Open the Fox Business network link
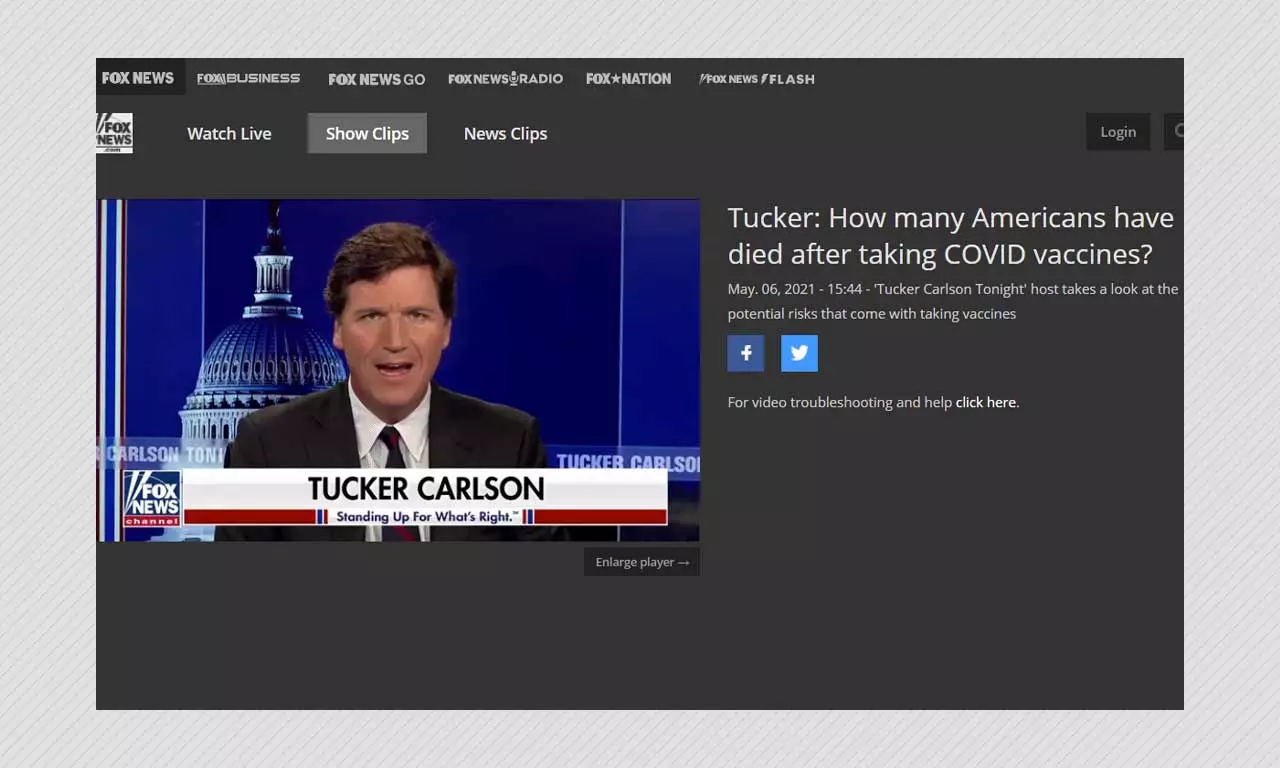The image size is (1280, 768). [x=248, y=78]
